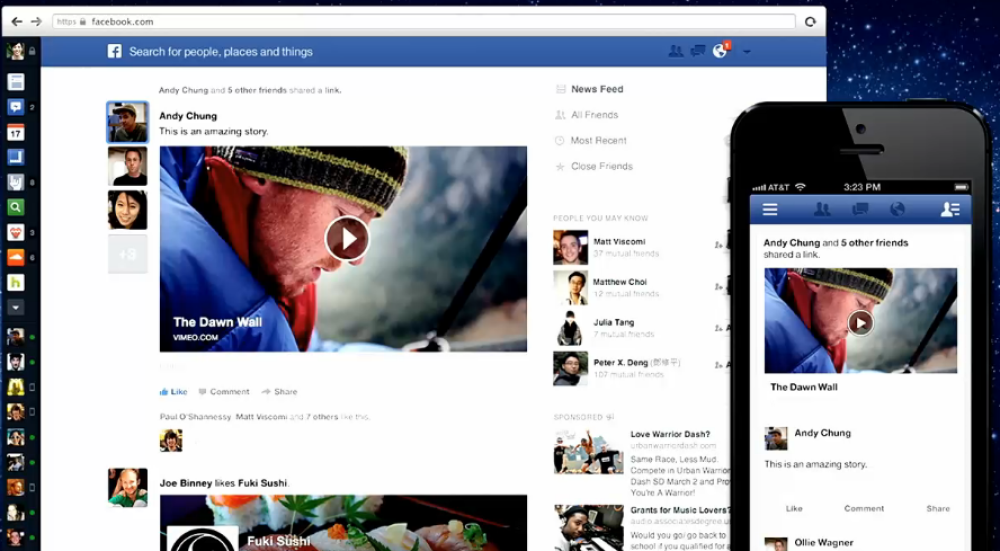Screen dimensions: 1000x551
Task: Add Matthew Choi as friend icon
Action: [719, 287]
